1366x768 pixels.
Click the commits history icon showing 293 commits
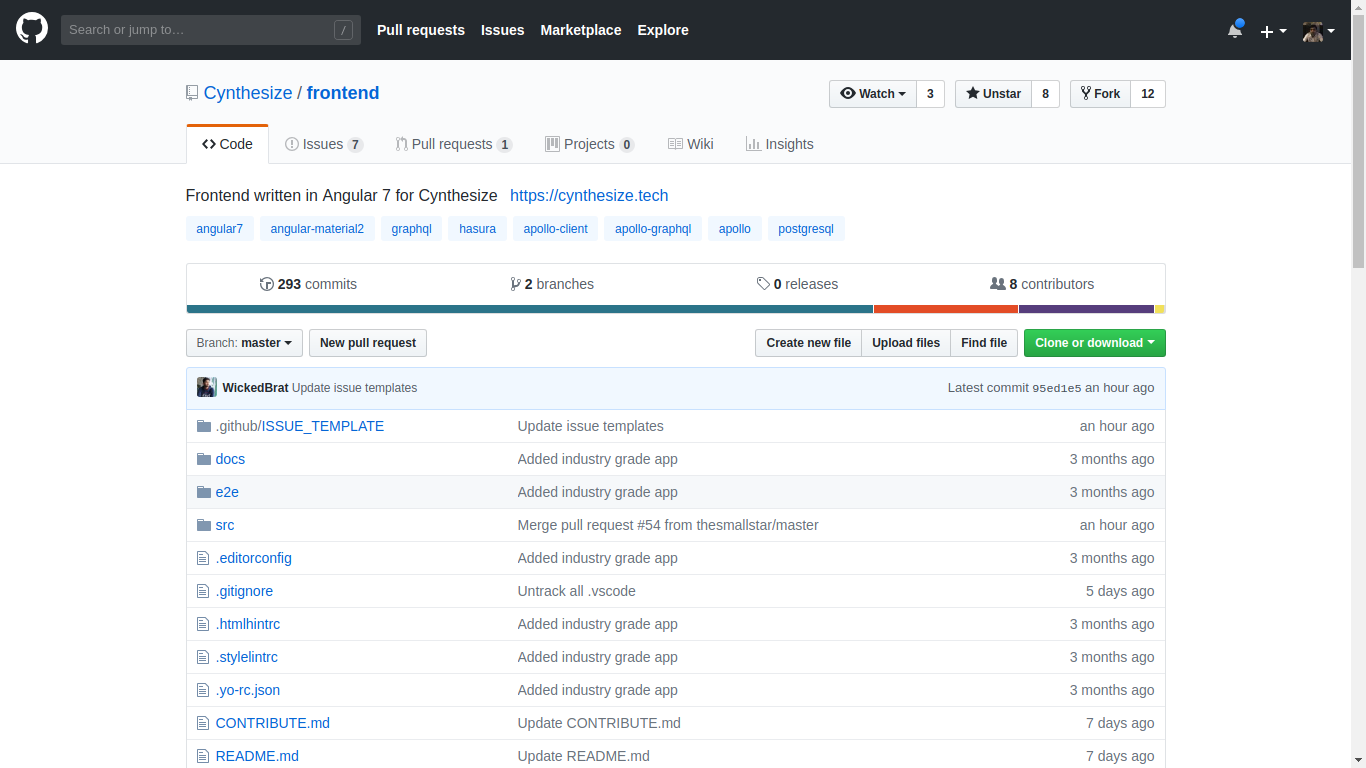point(267,284)
